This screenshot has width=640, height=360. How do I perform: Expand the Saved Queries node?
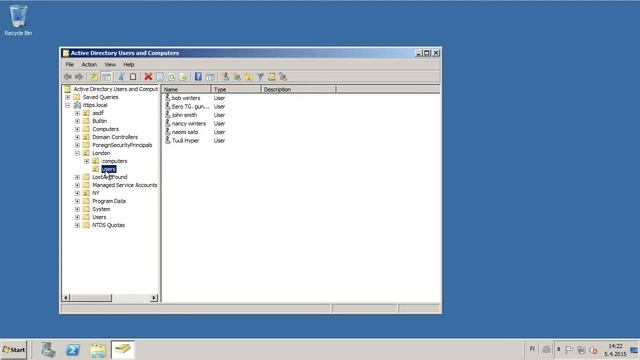(x=68, y=97)
